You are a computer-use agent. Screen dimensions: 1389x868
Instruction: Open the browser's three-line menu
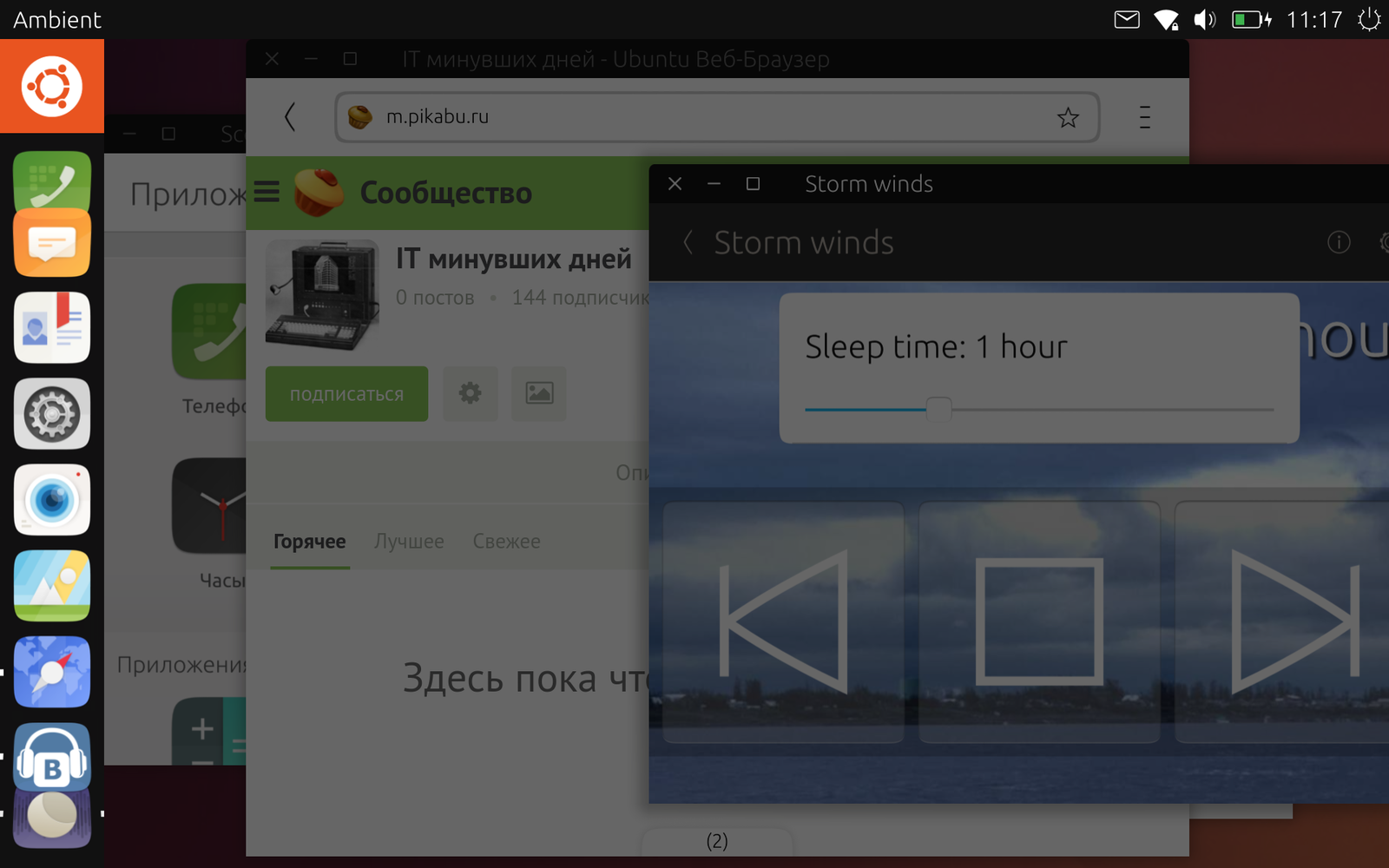click(1145, 117)
